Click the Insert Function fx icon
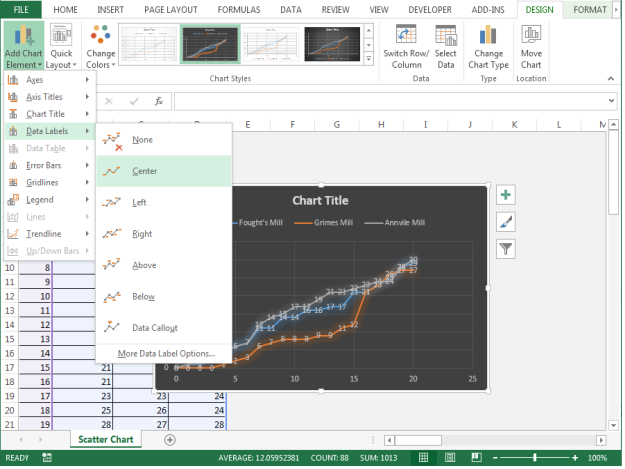Screen dimensions: 625x469 [159, 101]
